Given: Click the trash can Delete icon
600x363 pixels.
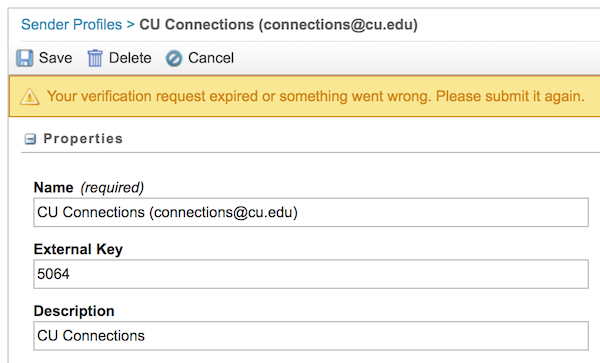Looking at the screenshot, I should pyautogui.click(x=95, y=59).
